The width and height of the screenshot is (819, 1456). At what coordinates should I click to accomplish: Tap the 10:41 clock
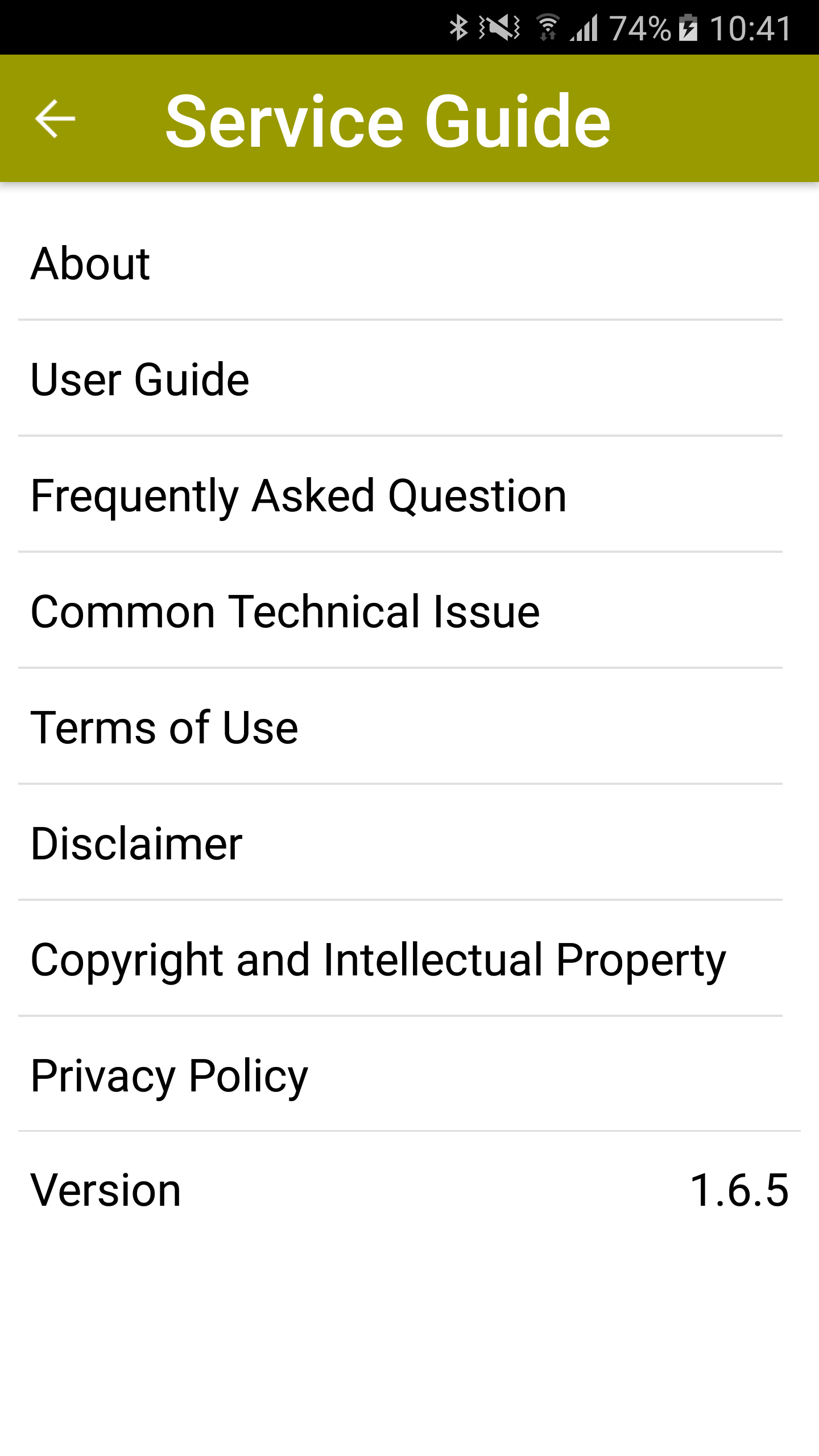point(750,28)
